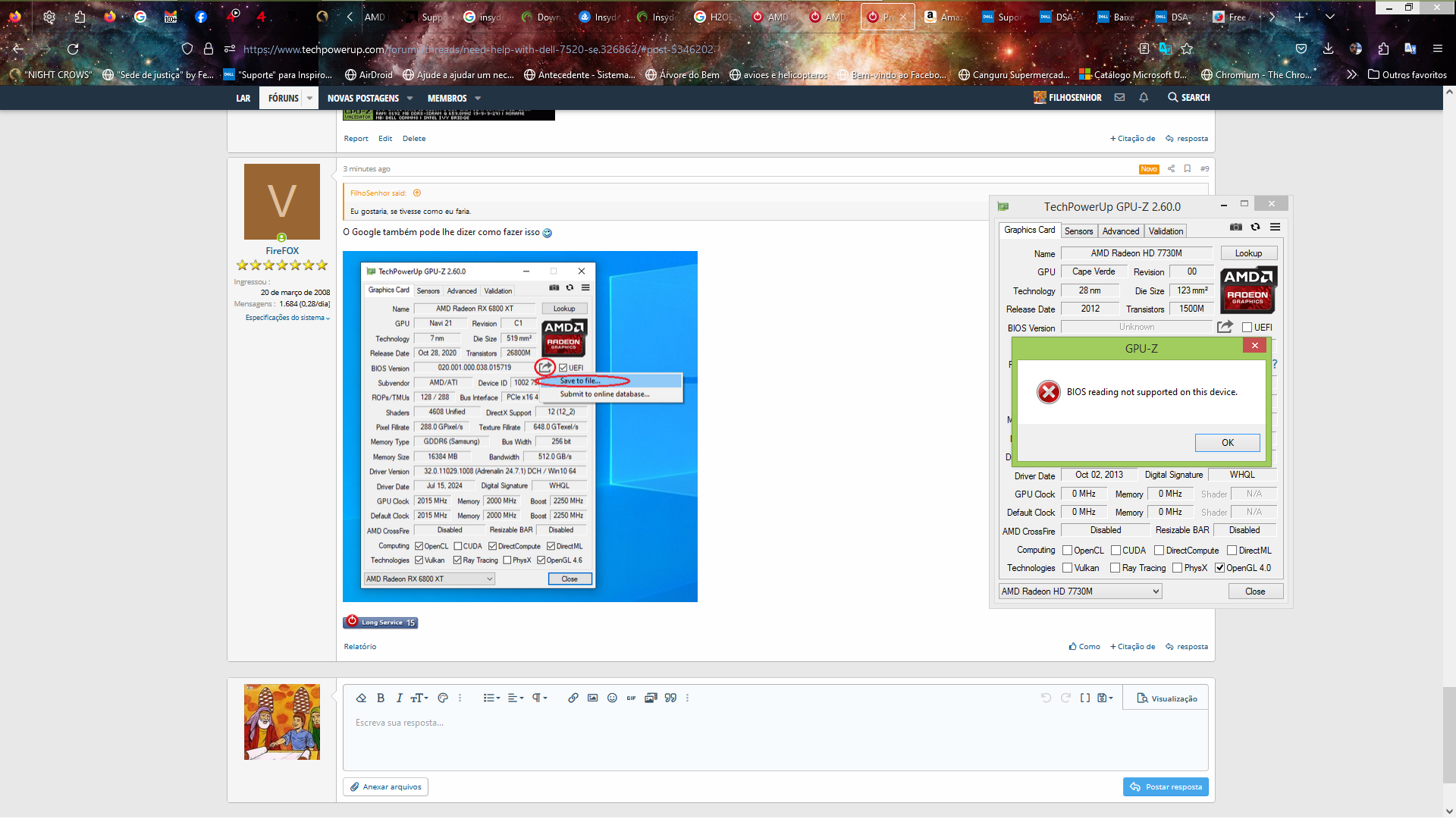Image resolution: width=1456 pixels, height=819 pixels.
Task: Expand the NOVAS POSTAGENS dropdown arrow
Action: click(x=409, y=98)
